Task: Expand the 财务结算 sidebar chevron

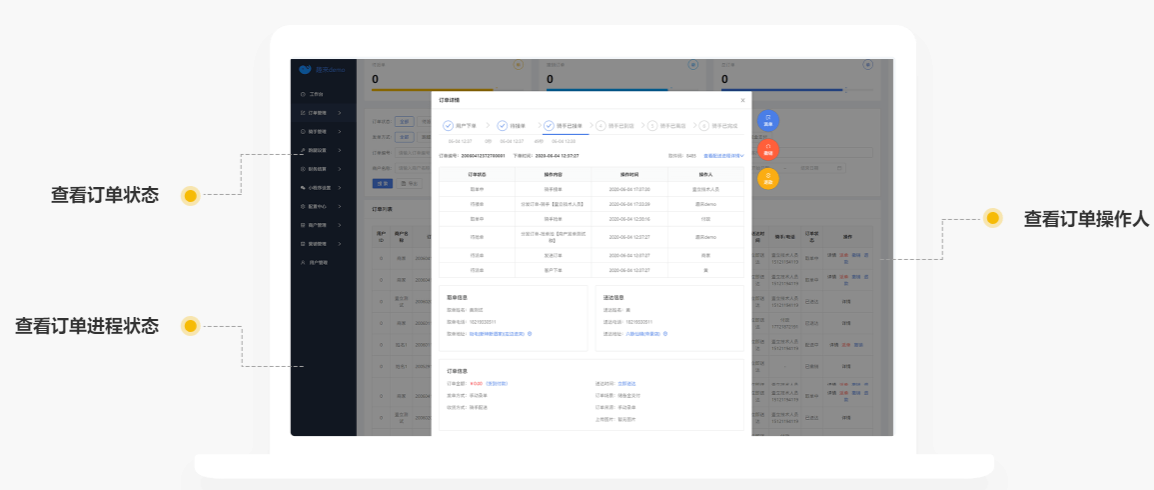Action: click(x=339, y=169)
